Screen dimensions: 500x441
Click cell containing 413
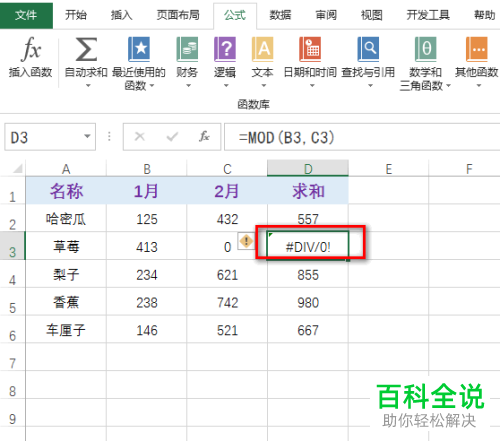click(x=147, y=246)
